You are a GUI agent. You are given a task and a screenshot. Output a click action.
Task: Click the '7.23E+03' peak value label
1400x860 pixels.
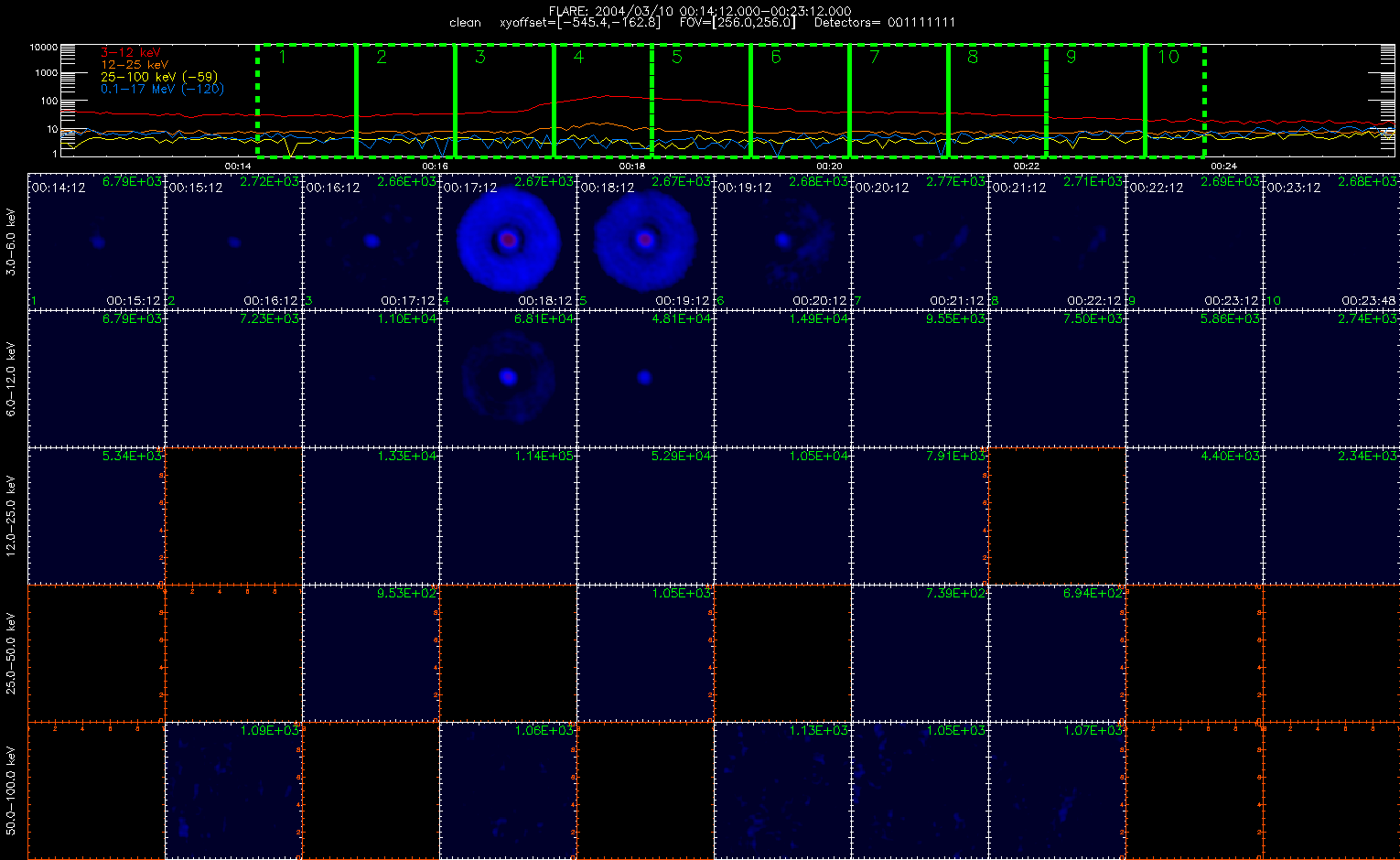[x=270, y=318]
